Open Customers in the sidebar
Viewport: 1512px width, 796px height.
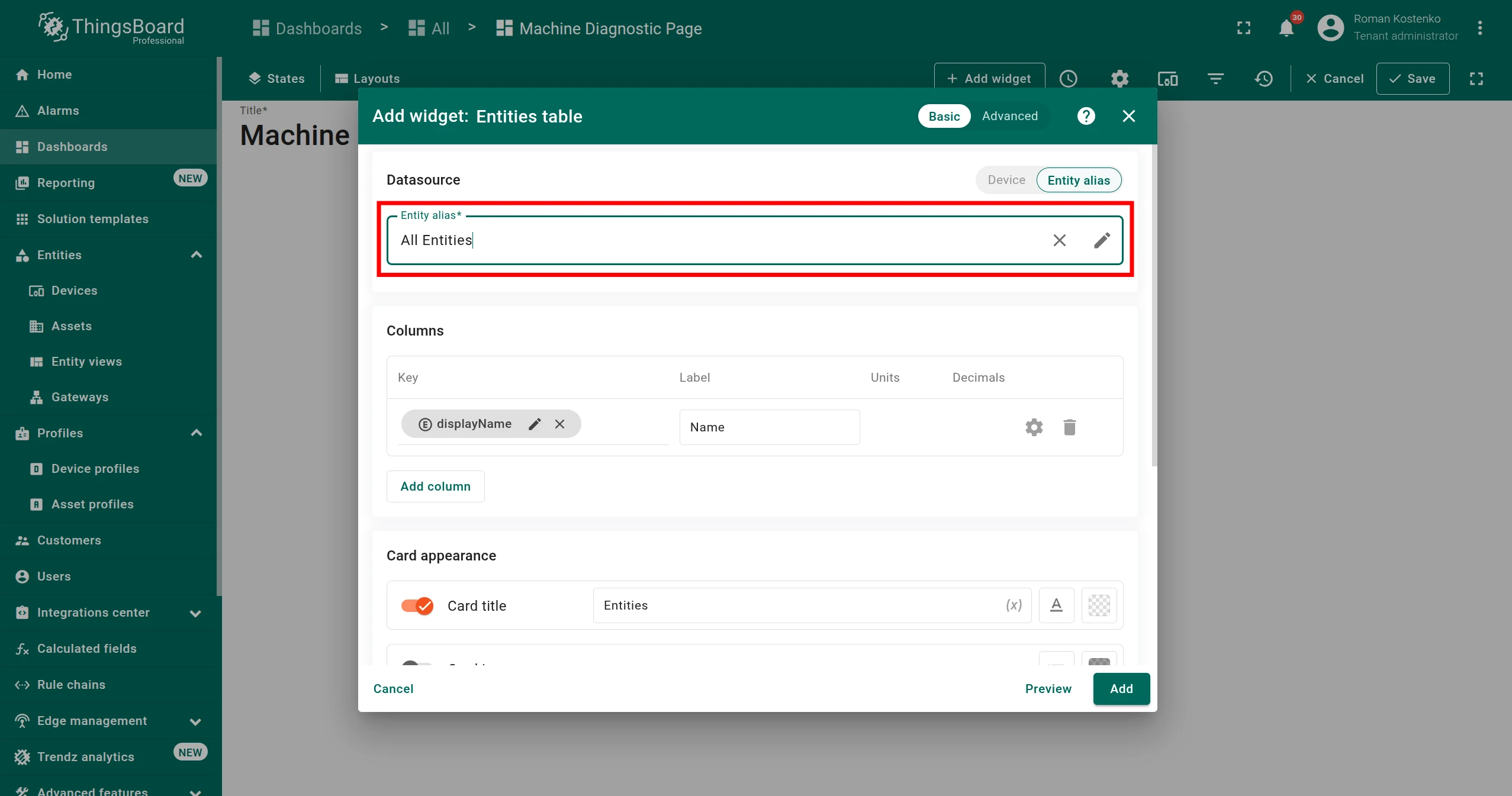pos(110,540)
